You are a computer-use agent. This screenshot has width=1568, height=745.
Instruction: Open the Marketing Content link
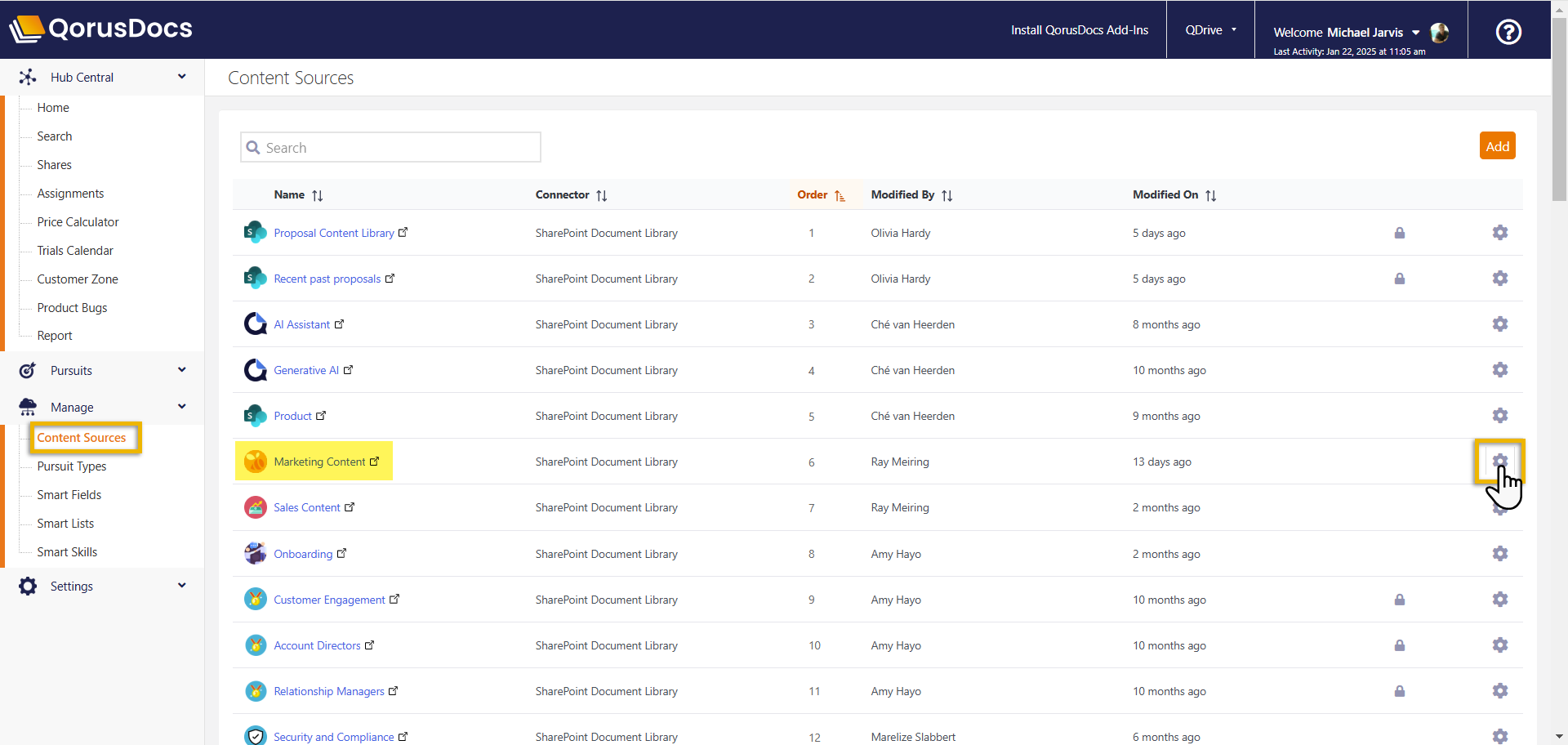coord(319,462)
